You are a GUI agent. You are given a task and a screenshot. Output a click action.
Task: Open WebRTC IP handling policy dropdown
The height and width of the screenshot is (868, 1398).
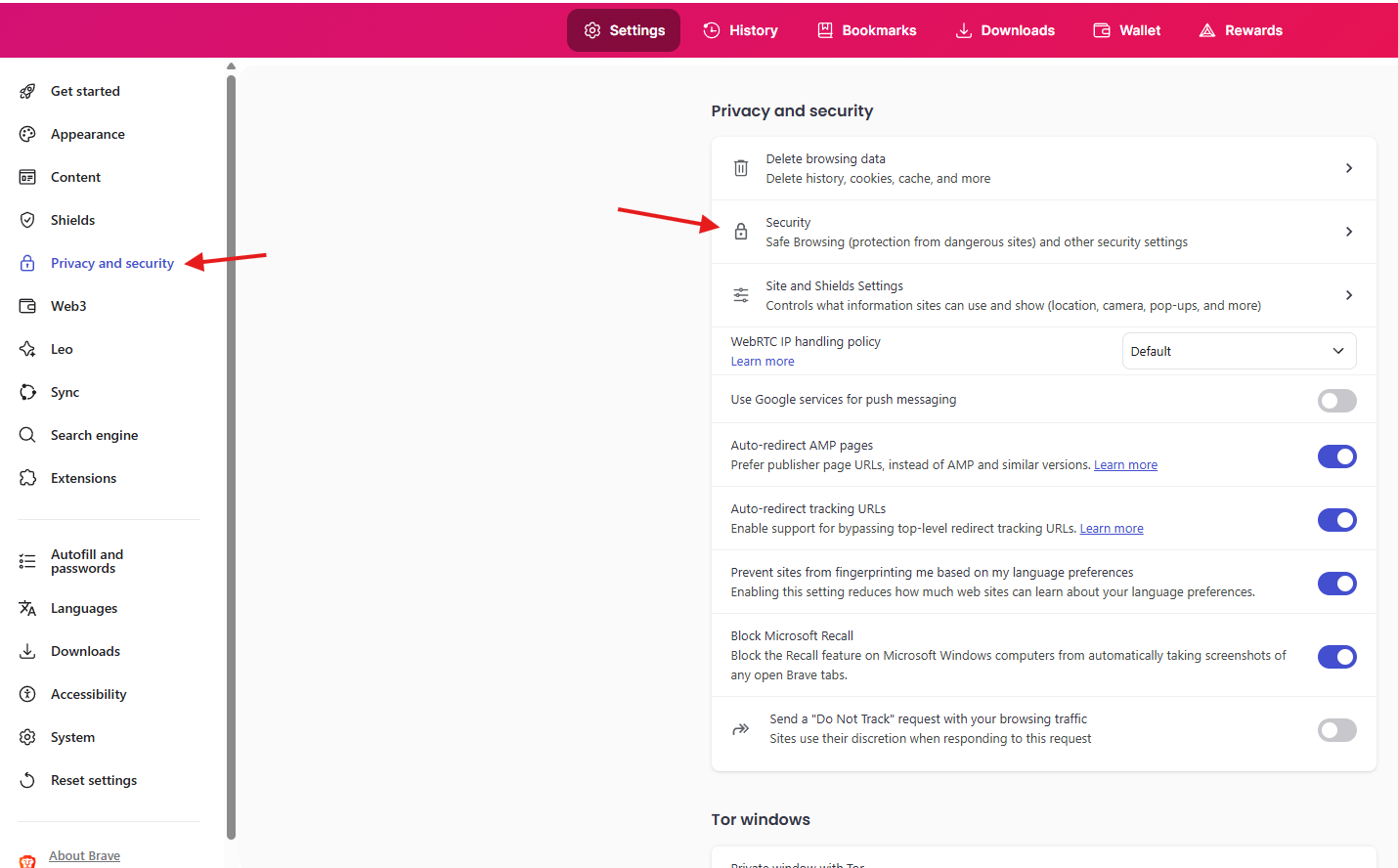(x=1239, y=351)
